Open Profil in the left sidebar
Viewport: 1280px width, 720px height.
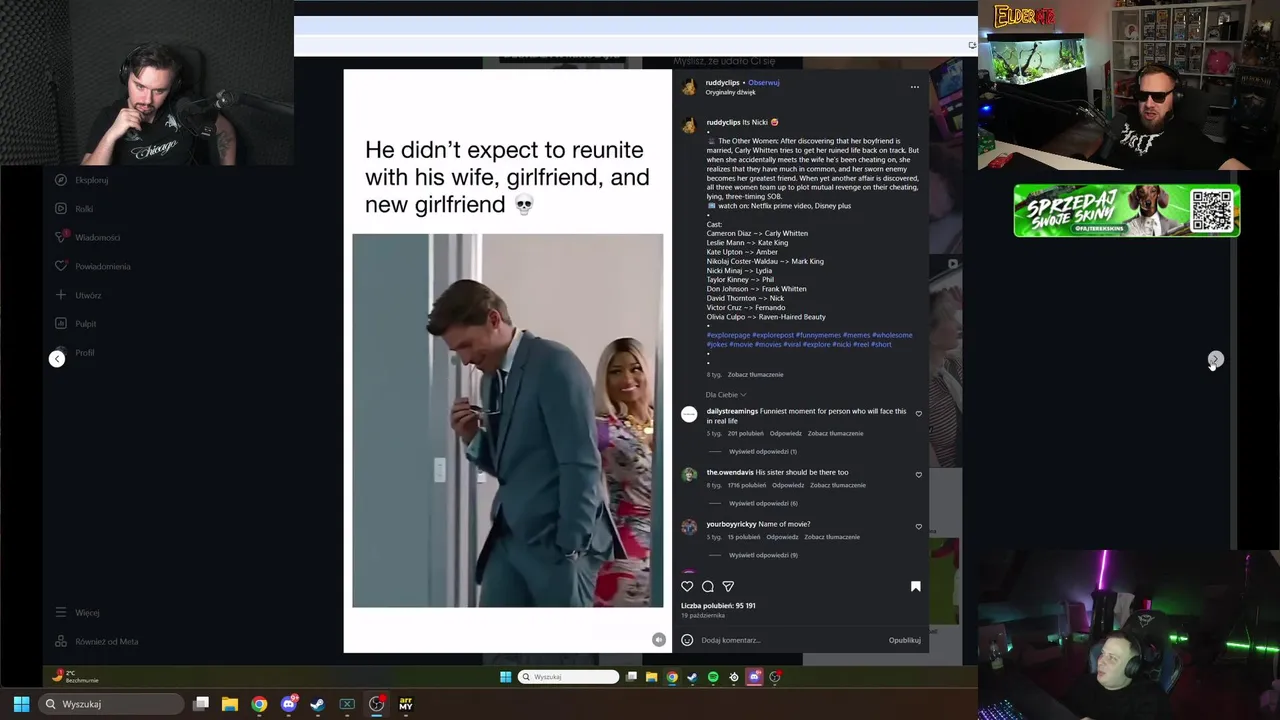point(75,352)
